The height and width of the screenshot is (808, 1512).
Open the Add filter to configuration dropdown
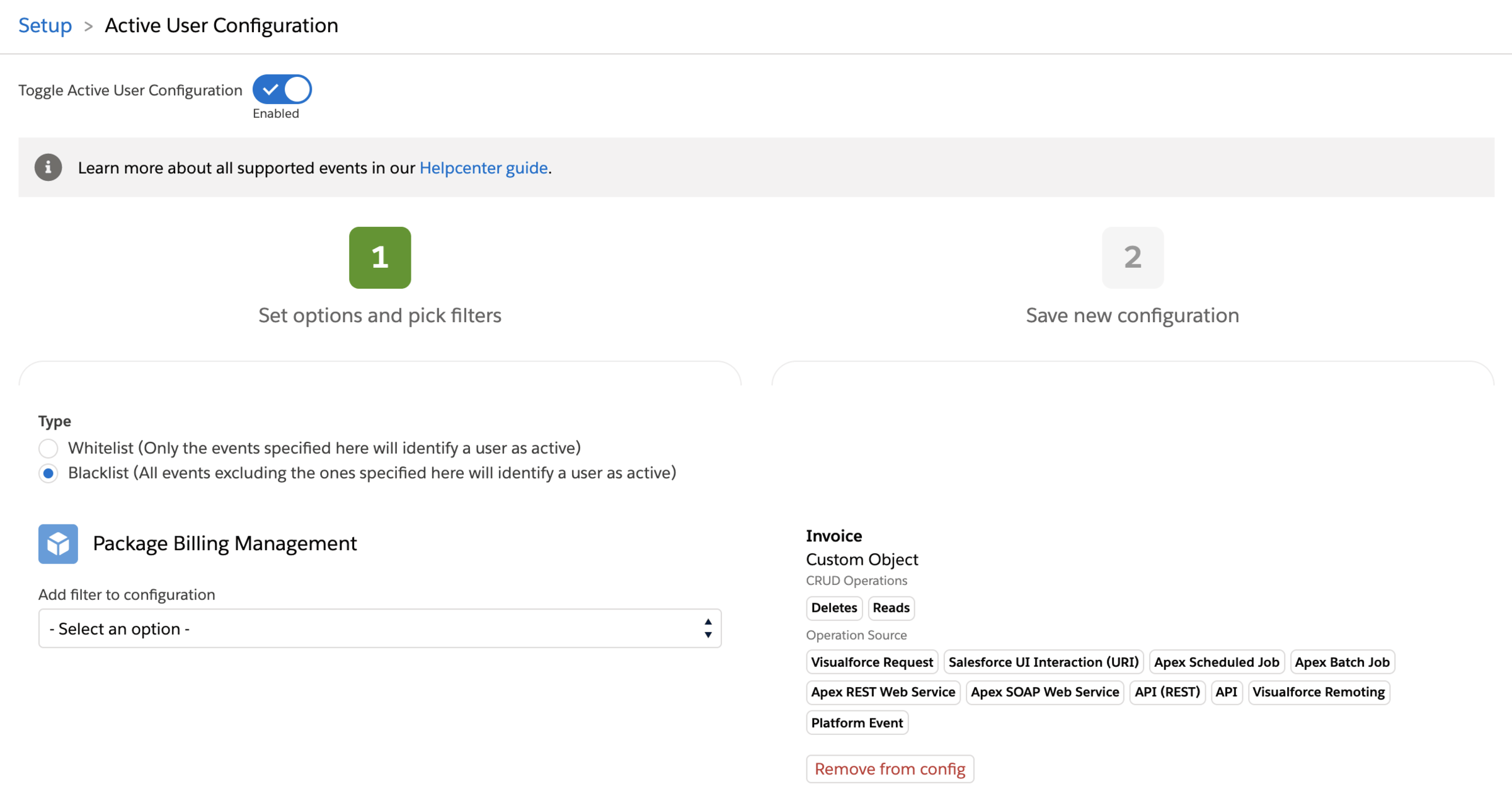point(379,628)
